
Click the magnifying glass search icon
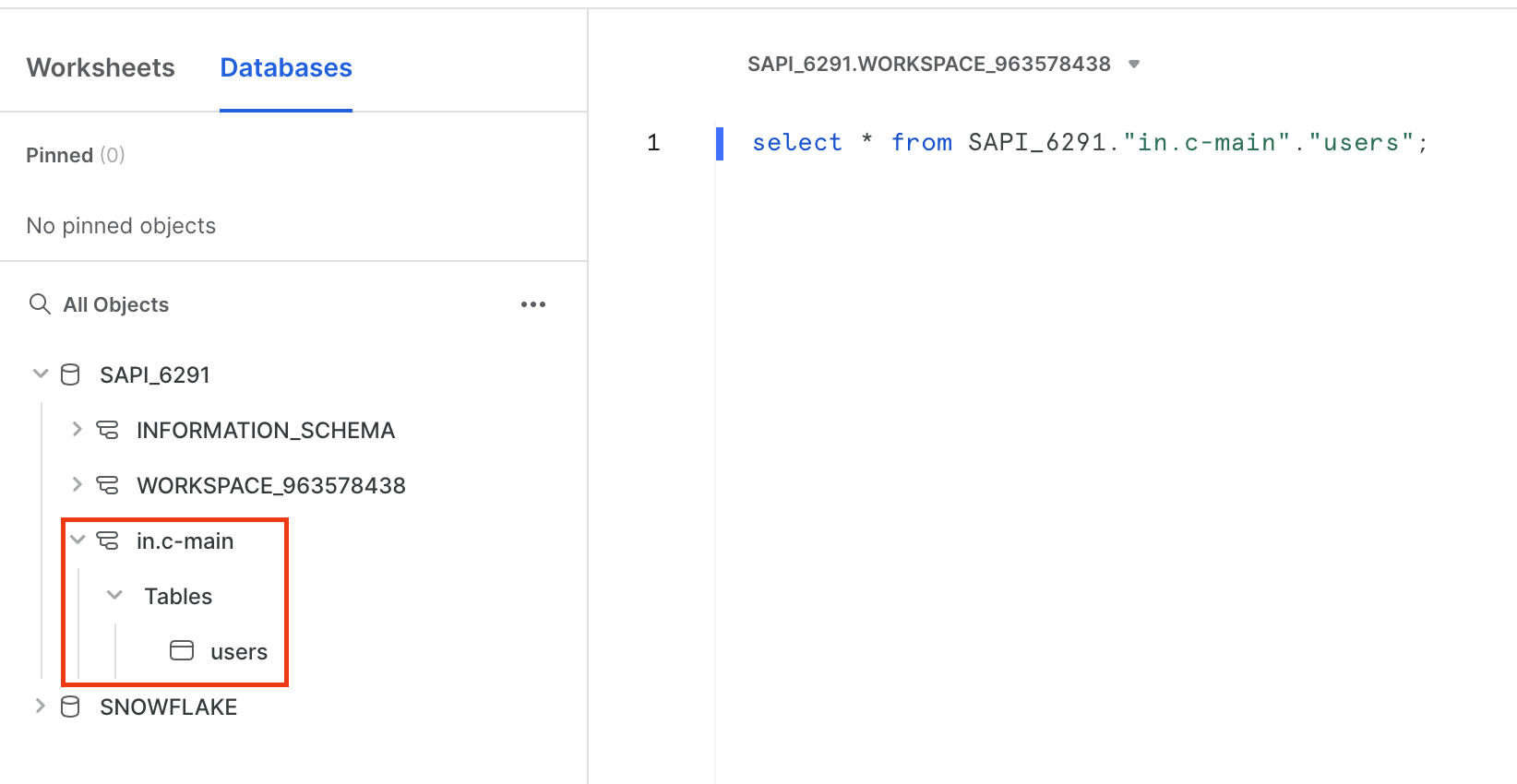[40, 303]
